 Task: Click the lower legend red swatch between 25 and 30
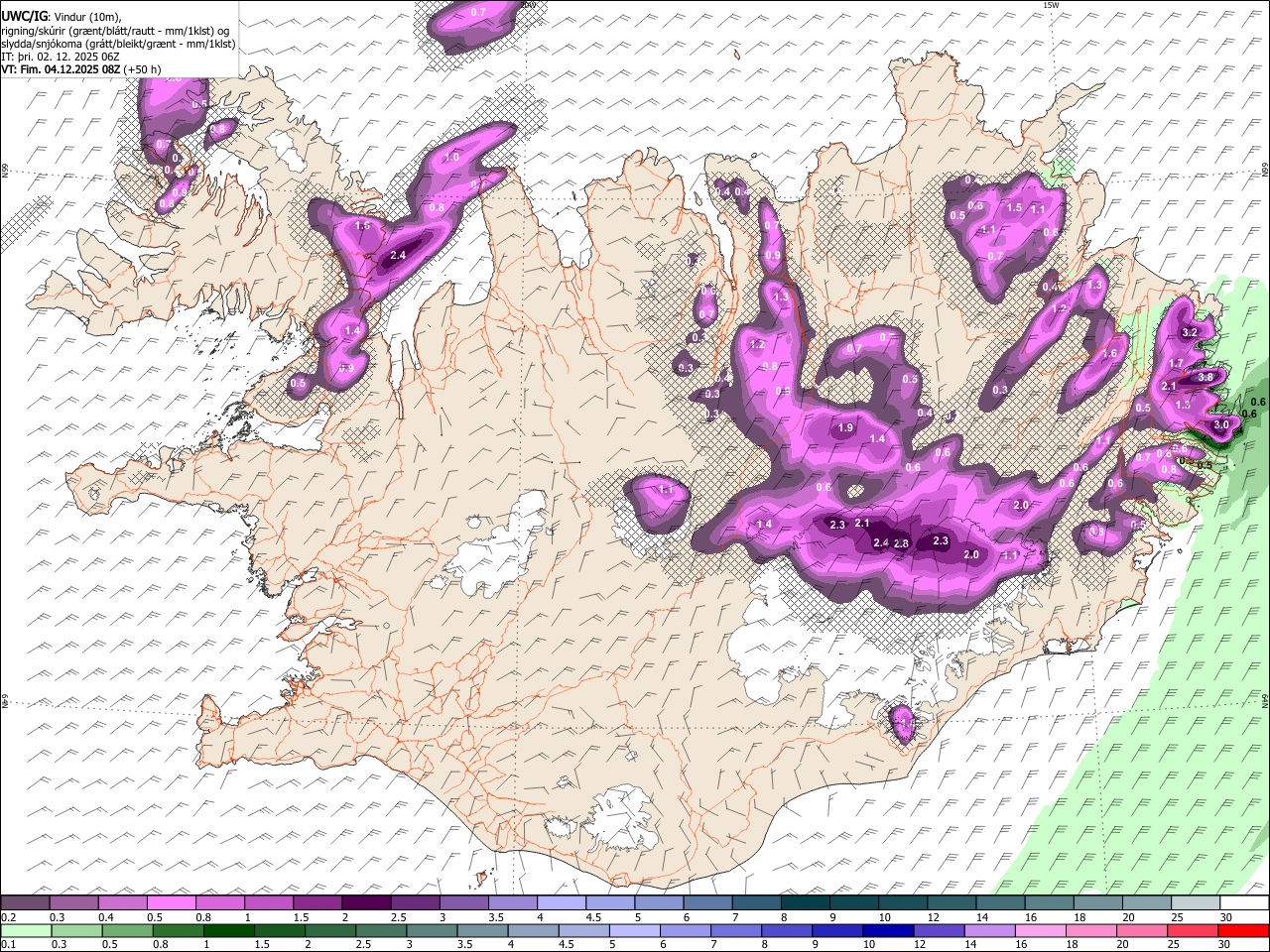(1195, 931)
